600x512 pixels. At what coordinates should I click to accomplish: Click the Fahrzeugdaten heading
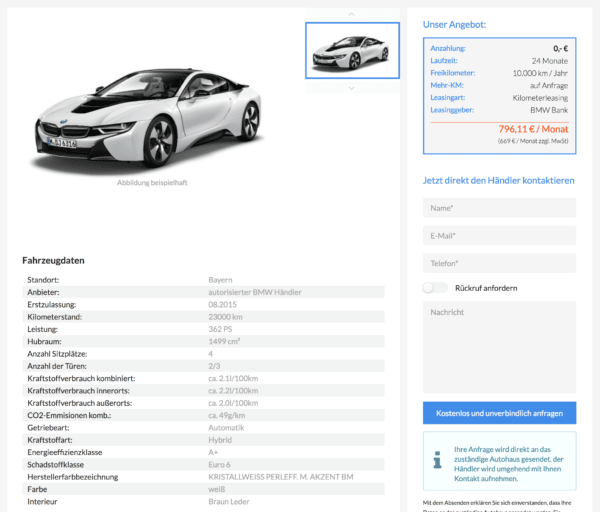[x=53, y=261]
